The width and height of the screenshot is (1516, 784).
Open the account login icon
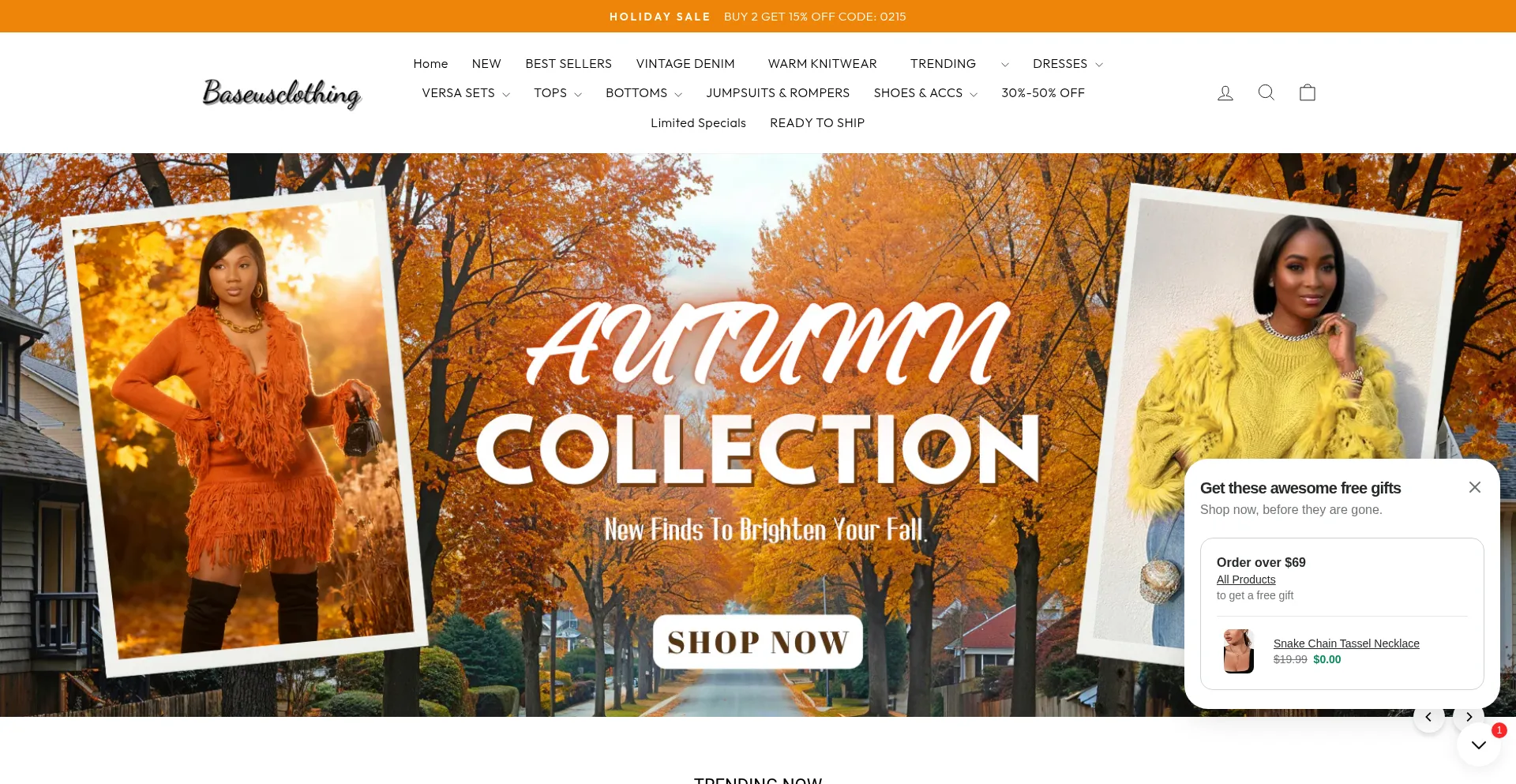[x=1225, y=93]
